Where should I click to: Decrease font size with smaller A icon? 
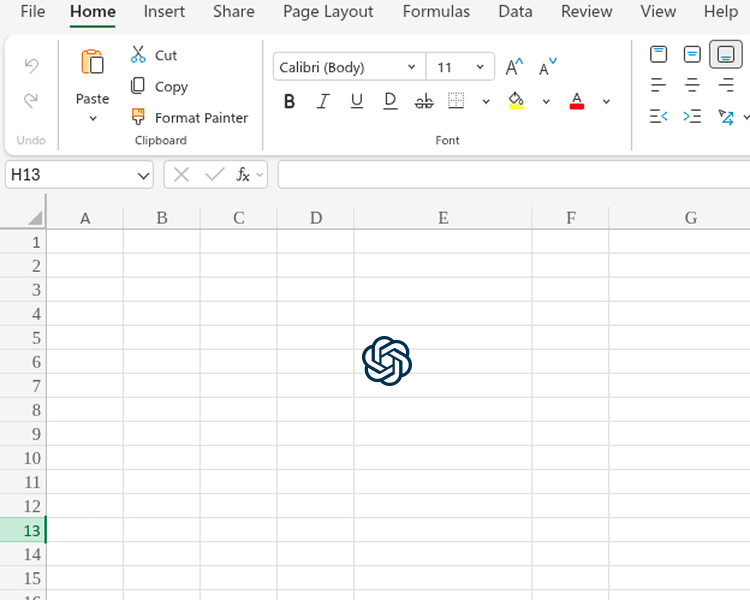548,67
